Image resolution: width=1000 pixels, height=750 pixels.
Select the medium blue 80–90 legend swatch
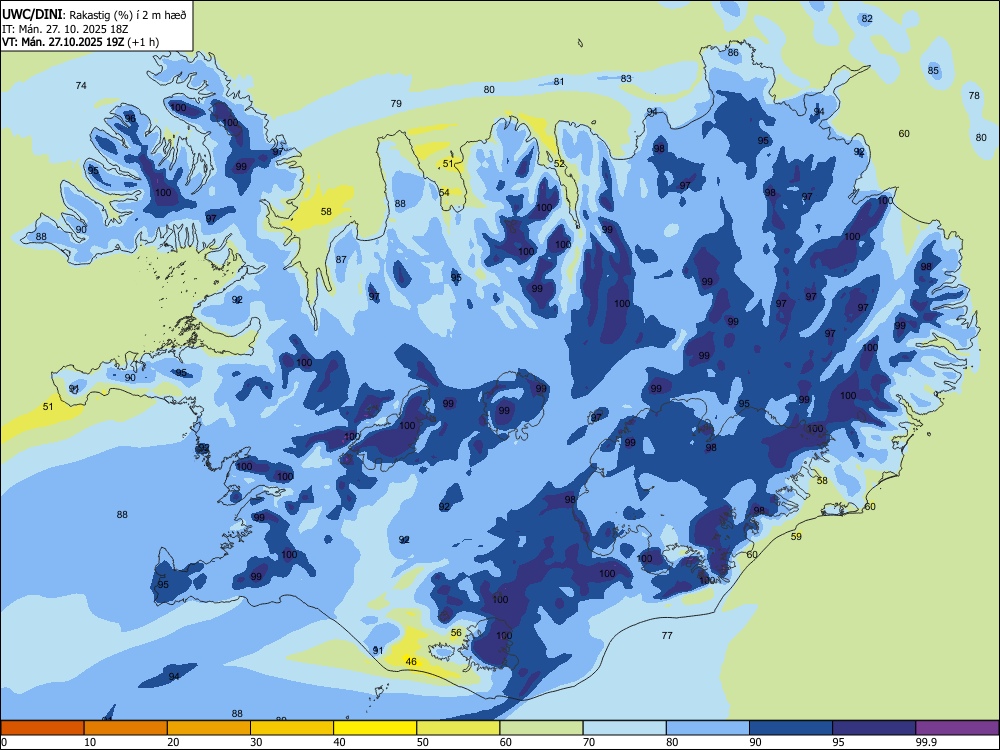click(708, 728)
